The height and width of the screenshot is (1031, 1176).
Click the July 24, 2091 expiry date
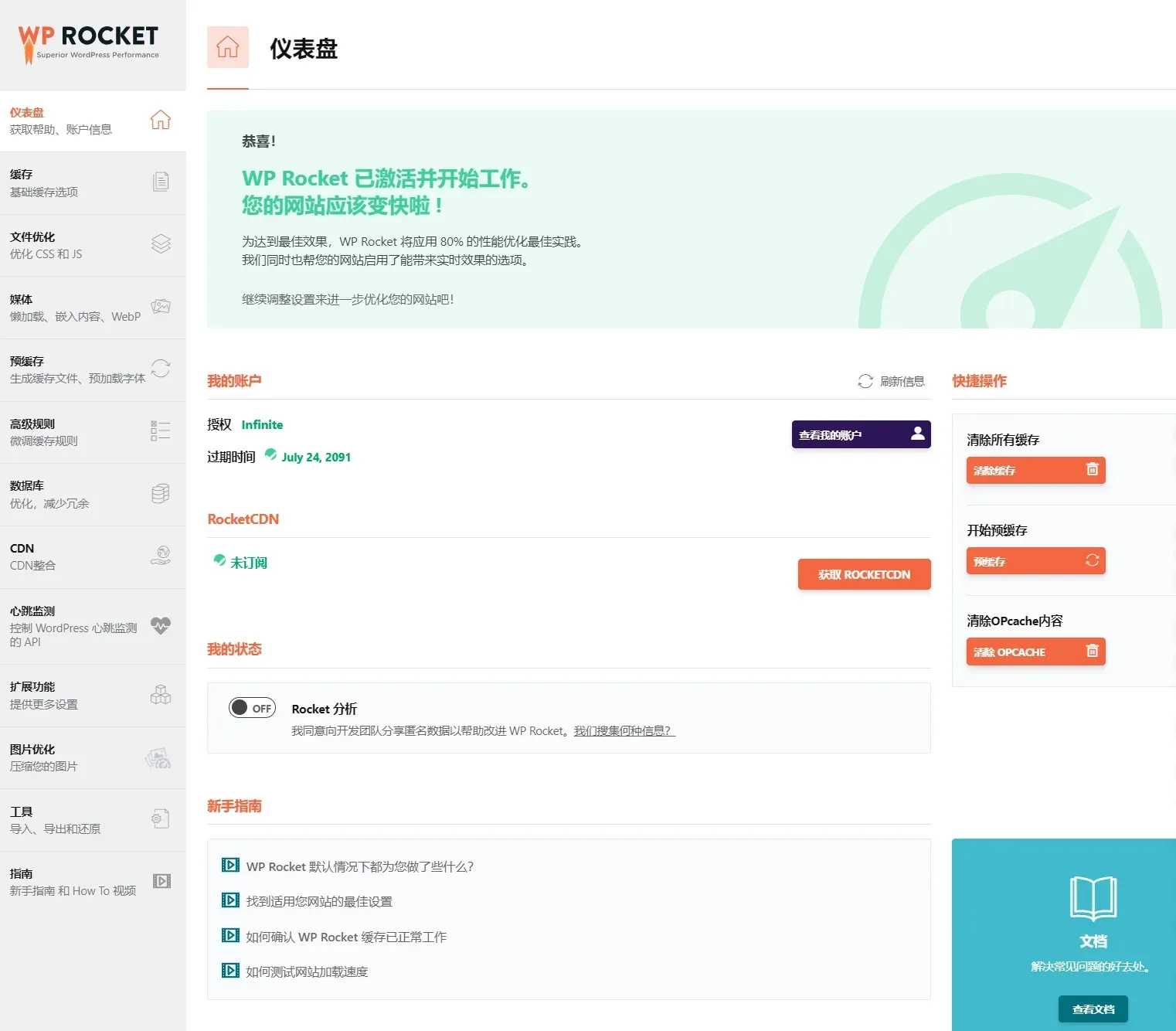tap(316, 457)
